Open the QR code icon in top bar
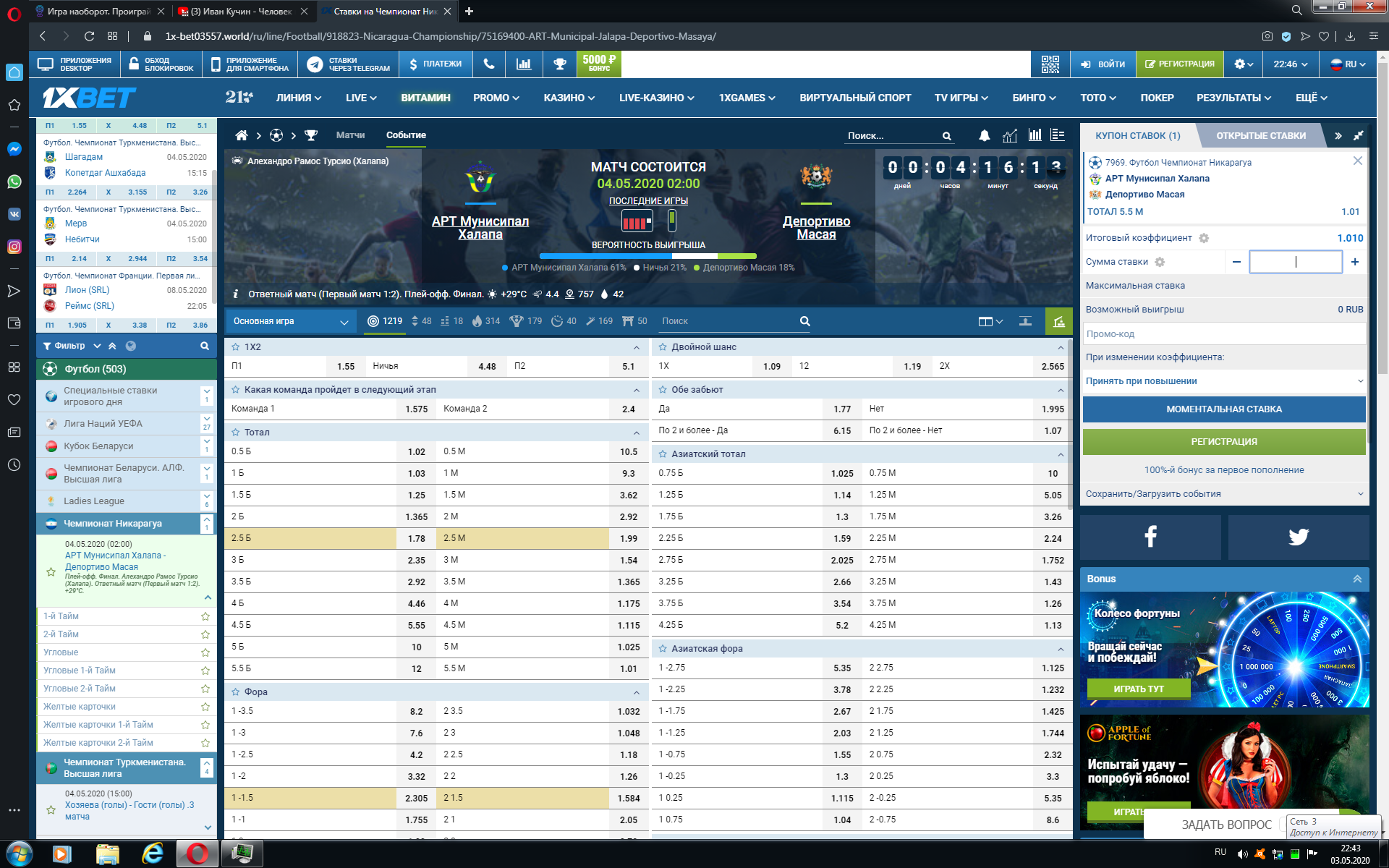This screenshot has width=1389, height=868. (1050, 64)
